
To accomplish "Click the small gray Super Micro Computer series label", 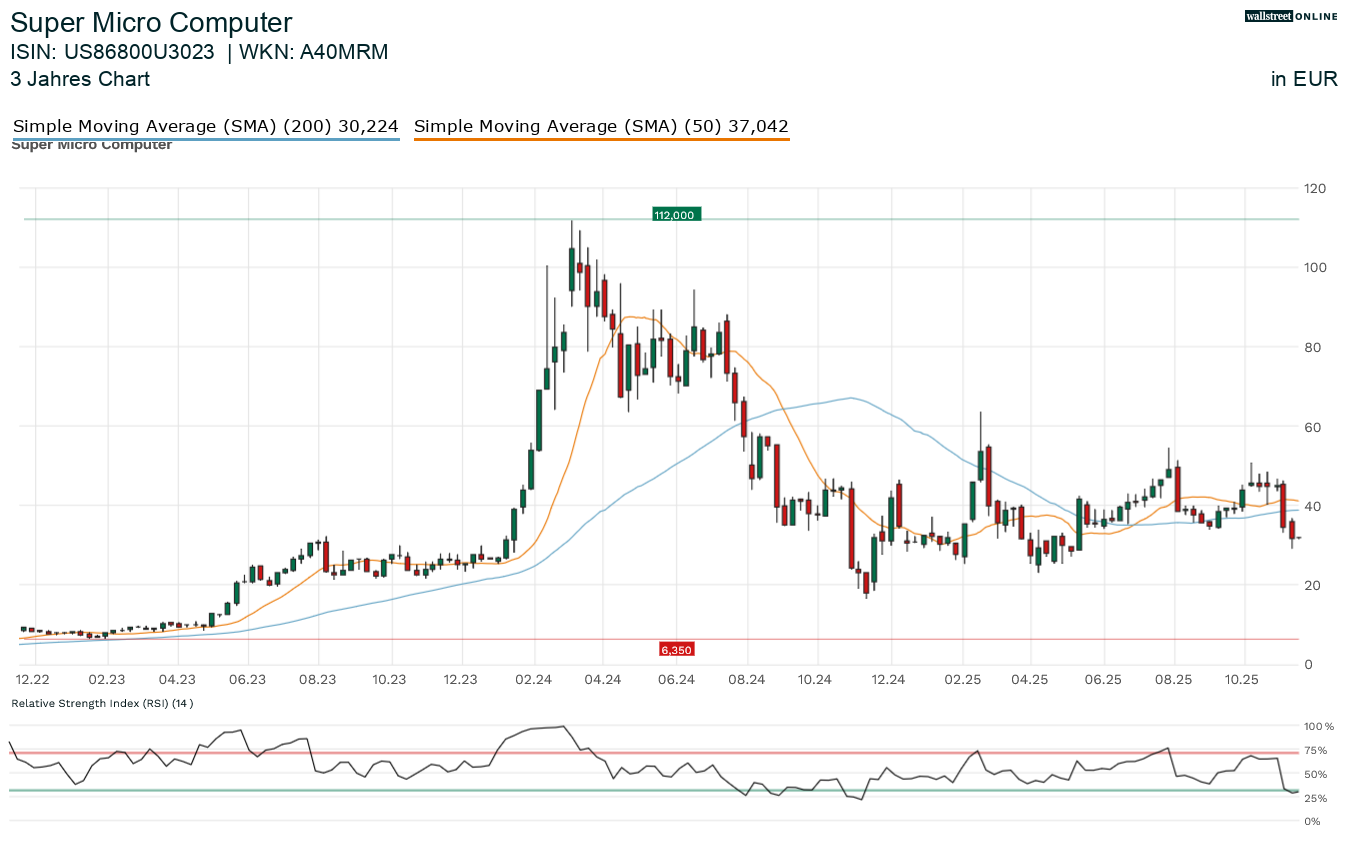I will pos(91,146).
